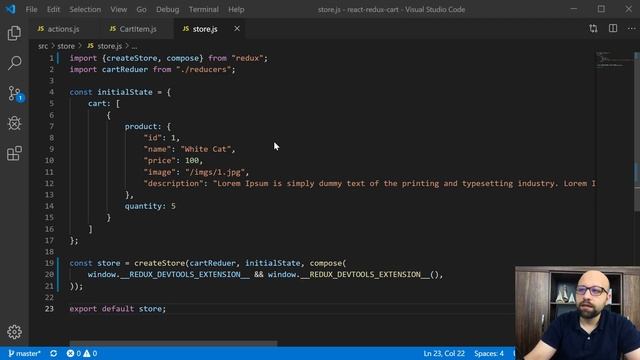Click the store folder breadcrumb
Viewport: 640px width, 360px height.
(x=66, y=46)
